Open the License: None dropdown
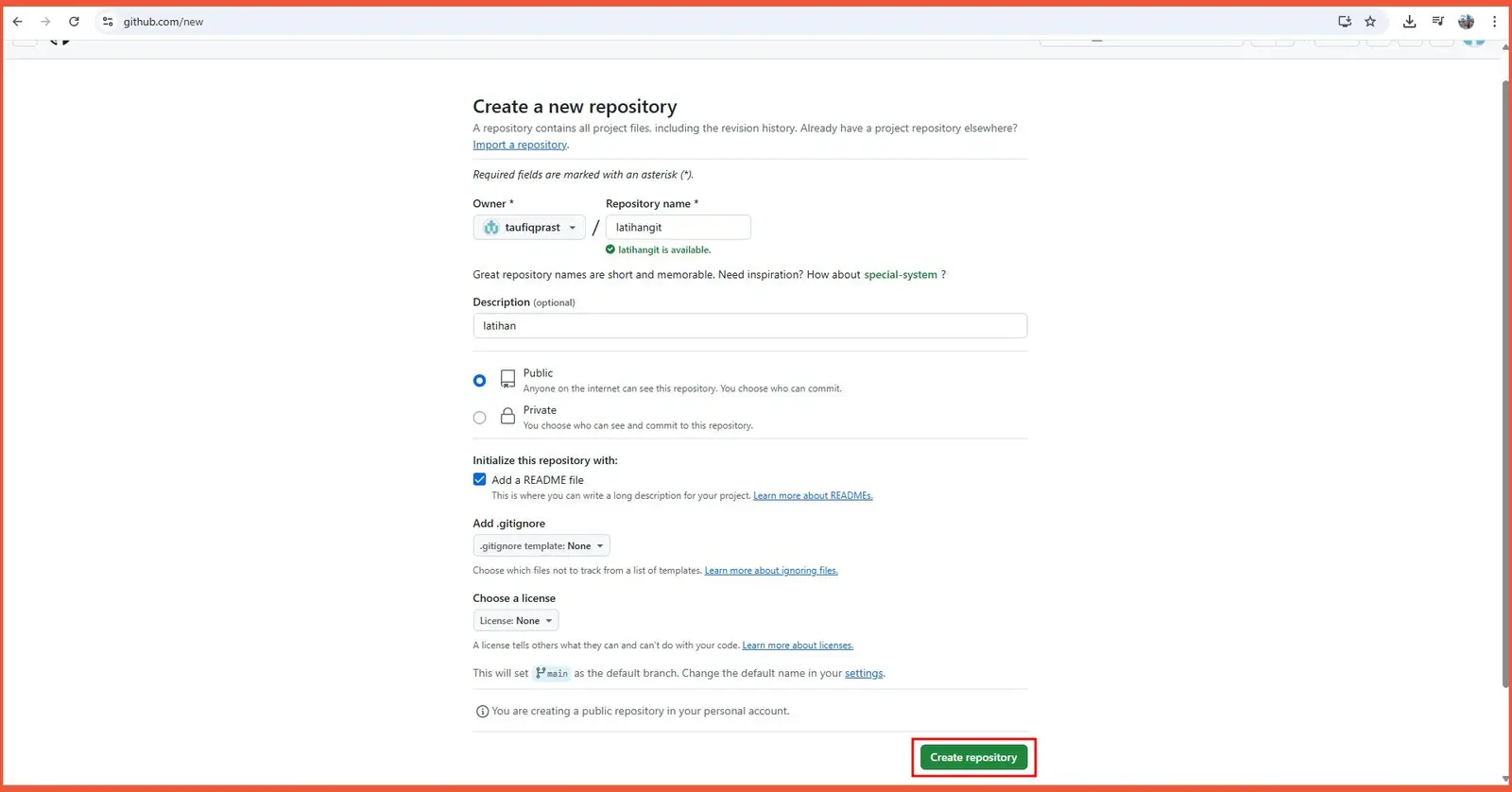The width and height of the screenshot is (1512, 792). pos(516,620)
